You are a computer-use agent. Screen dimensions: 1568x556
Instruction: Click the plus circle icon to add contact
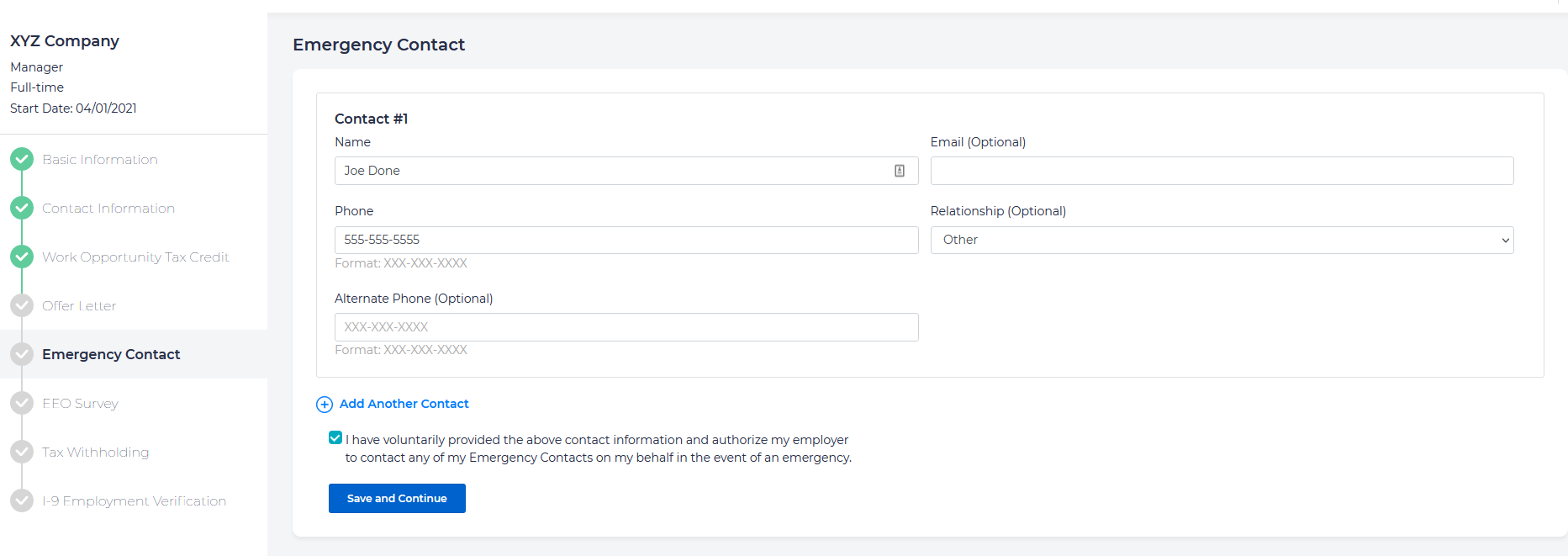click(x=325, y=405)
